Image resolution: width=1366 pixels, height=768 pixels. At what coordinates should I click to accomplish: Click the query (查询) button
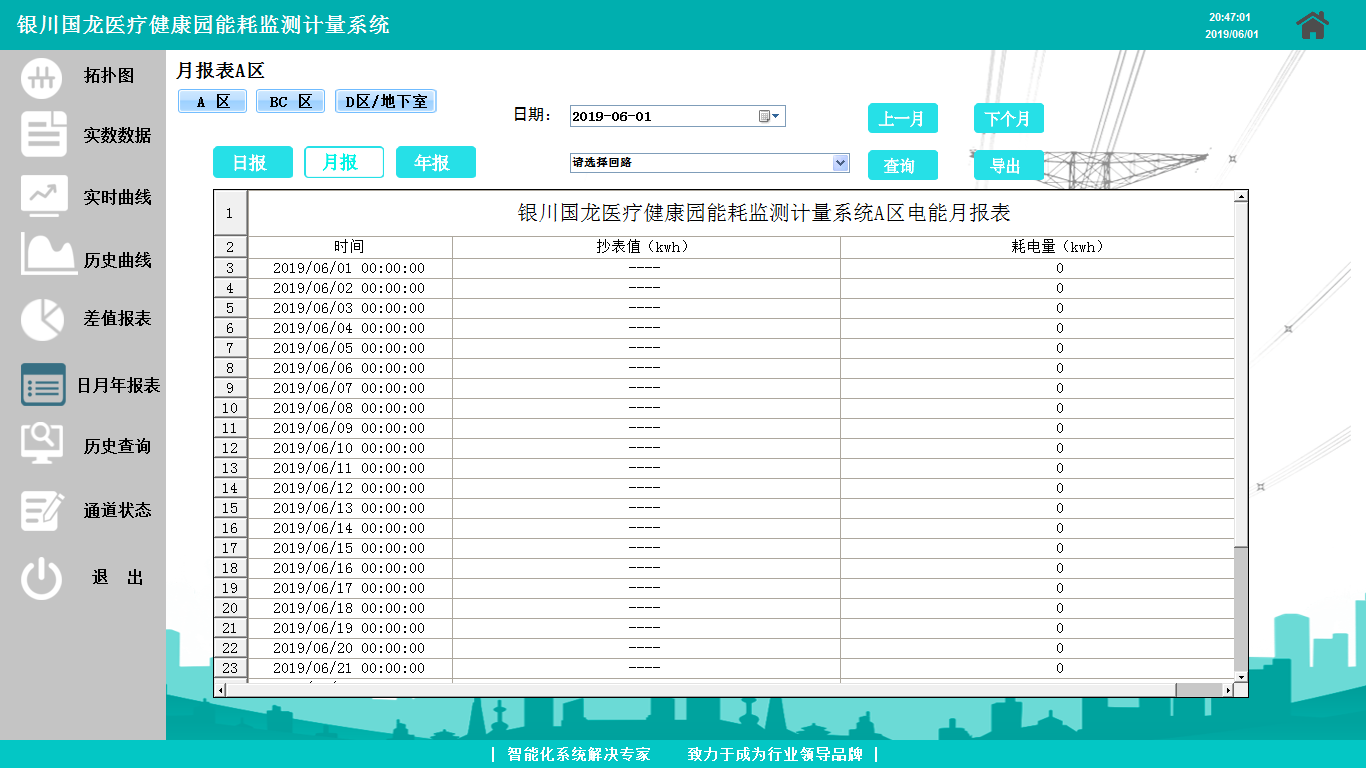(902, 166)
